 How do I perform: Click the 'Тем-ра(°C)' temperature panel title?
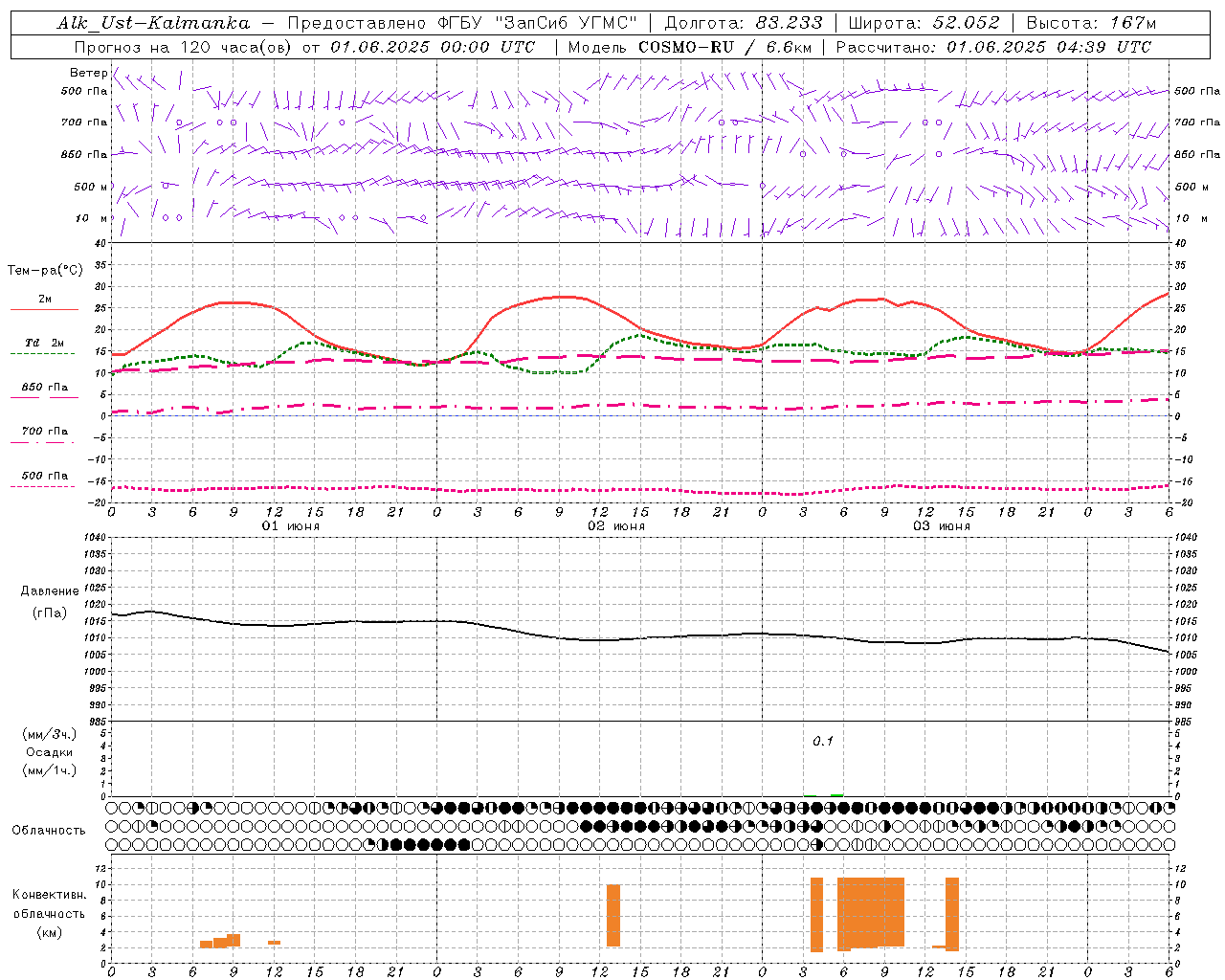(45, 271)
